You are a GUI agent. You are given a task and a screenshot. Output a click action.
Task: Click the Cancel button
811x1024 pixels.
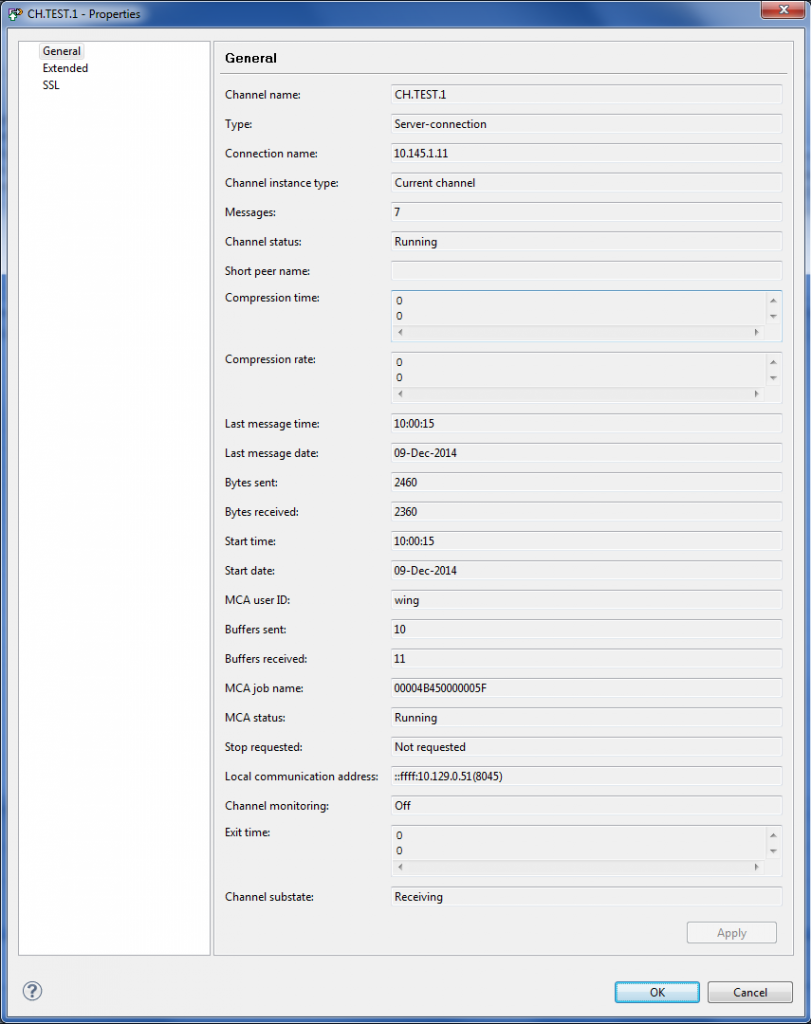750,992
